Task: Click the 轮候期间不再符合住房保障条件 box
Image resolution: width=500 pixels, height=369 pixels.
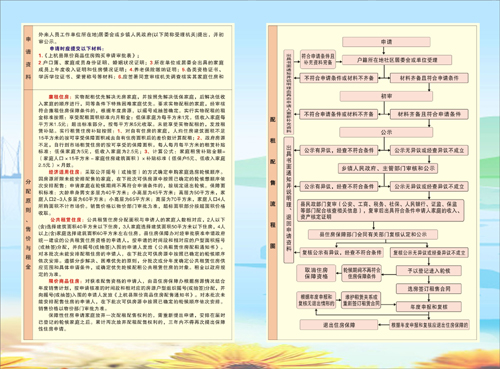Action: [362, 273]
